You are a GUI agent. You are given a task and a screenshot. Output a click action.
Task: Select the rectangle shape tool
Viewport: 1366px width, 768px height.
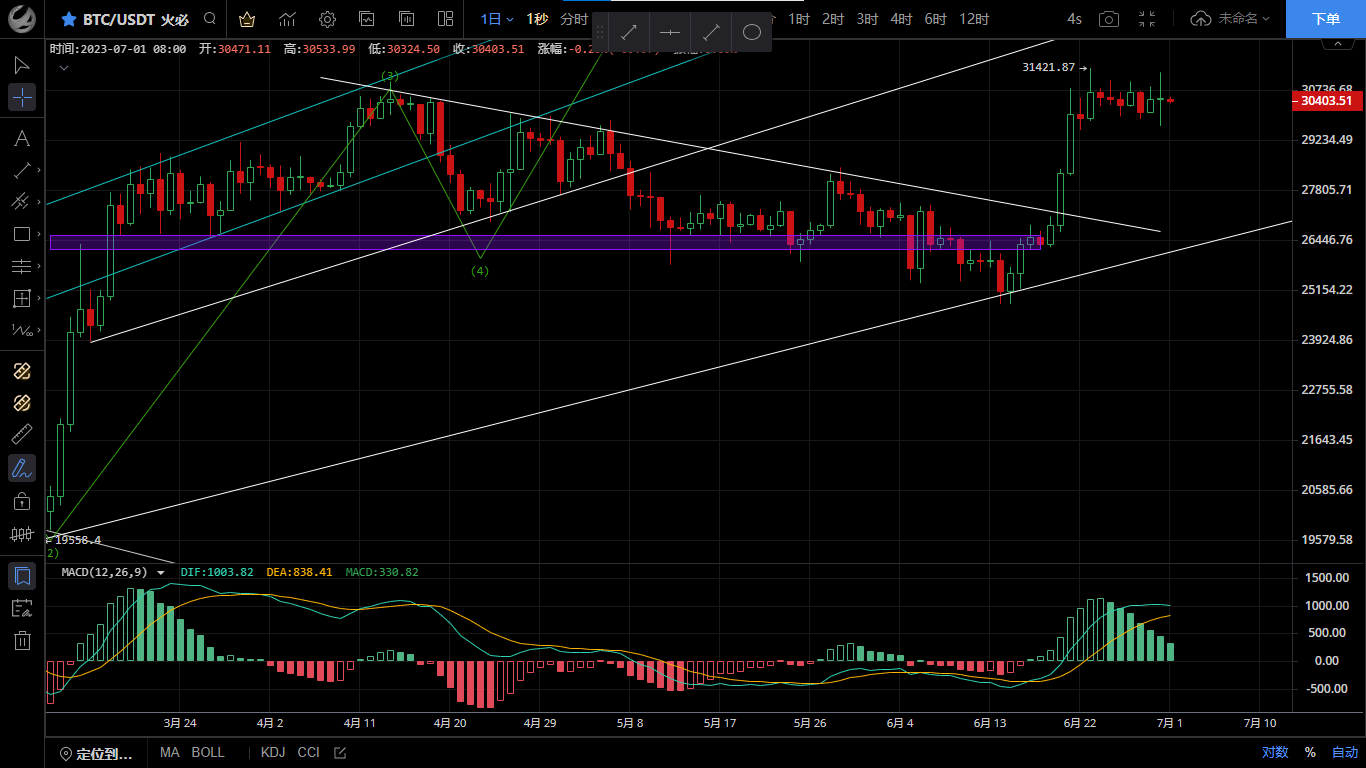point(22,234)
